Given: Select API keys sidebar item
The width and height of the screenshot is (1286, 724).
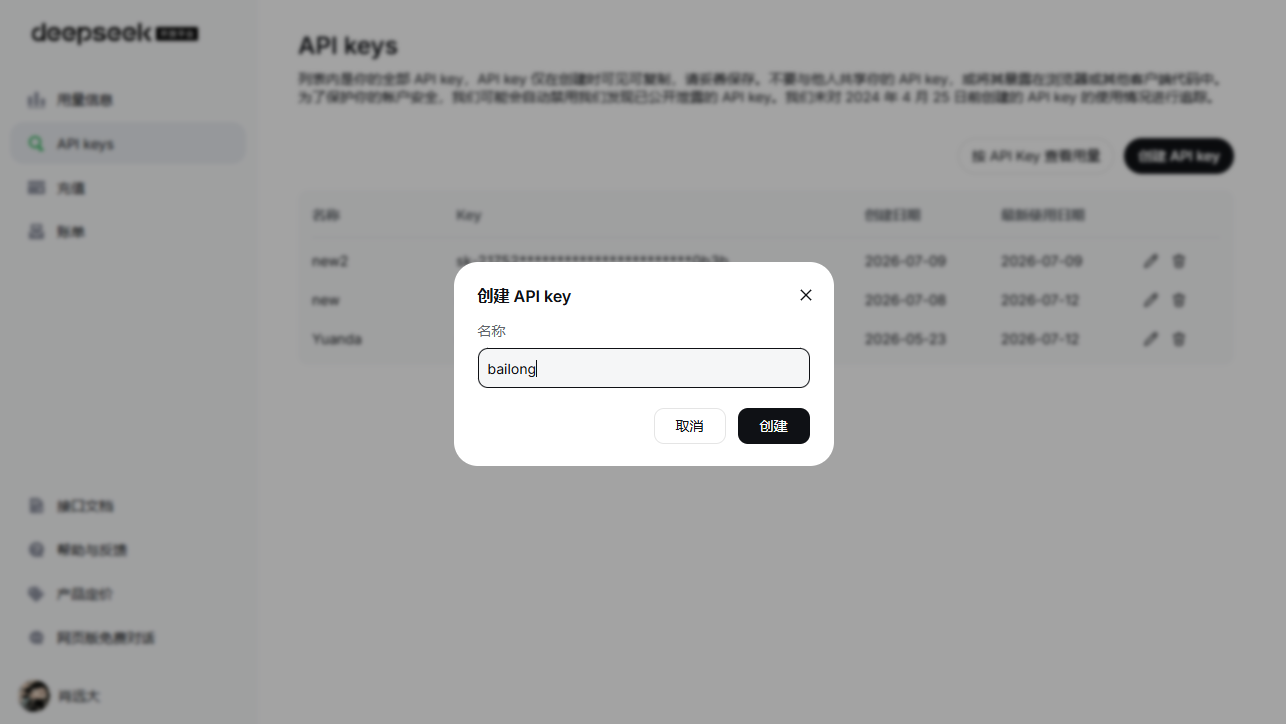Looking at the screenshot, I should [128, 144].
